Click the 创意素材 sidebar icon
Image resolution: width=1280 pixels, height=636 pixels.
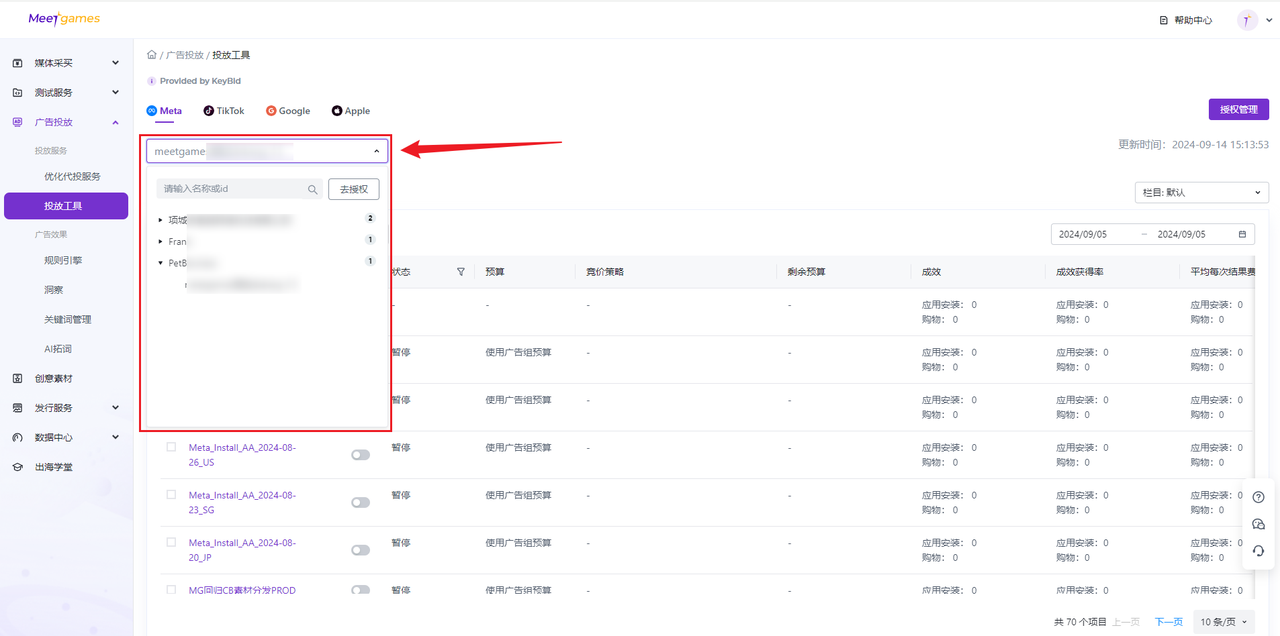point(17,378)
